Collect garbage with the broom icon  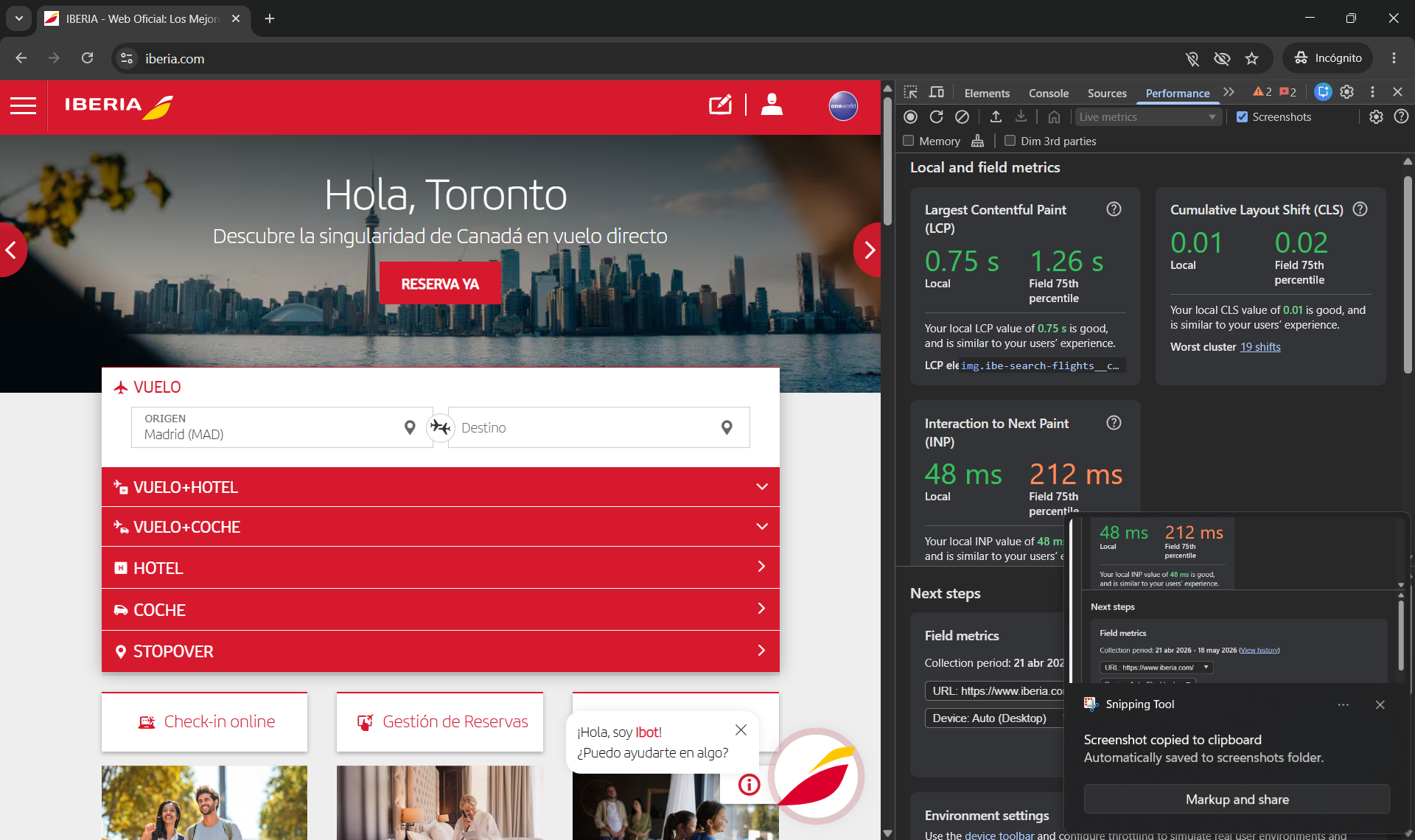[978, 141]
